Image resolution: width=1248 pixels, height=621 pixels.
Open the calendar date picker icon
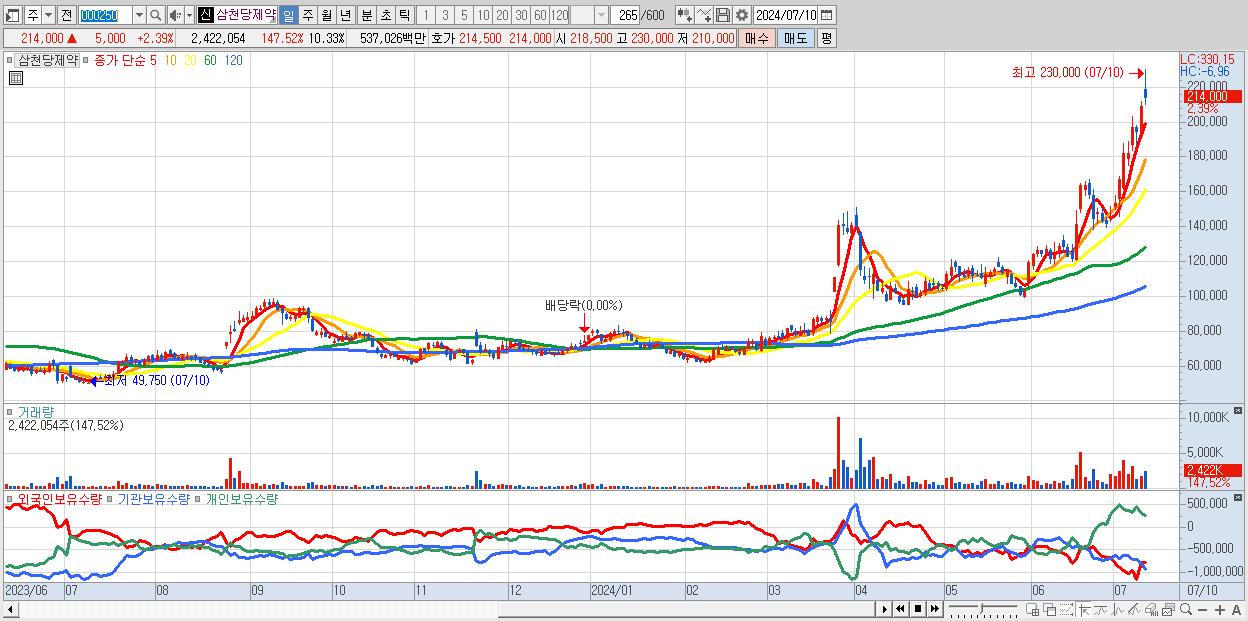[x=828, y=15]
